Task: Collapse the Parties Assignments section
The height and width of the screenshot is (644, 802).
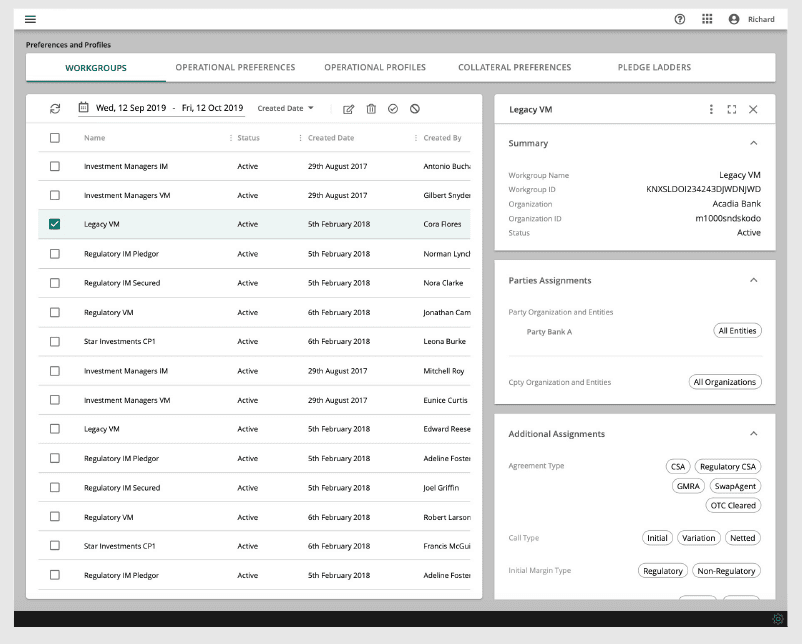Action: pos(753,281)
